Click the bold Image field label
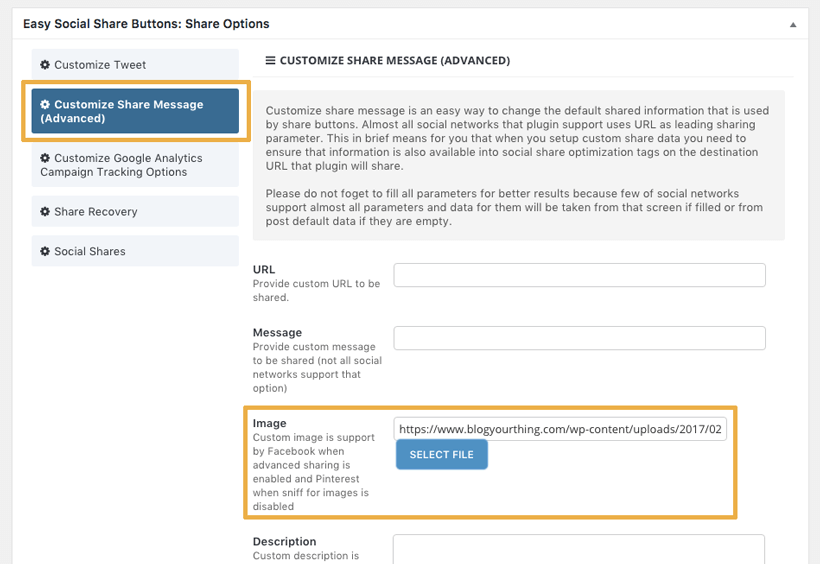820x564 pixels. 270,423
